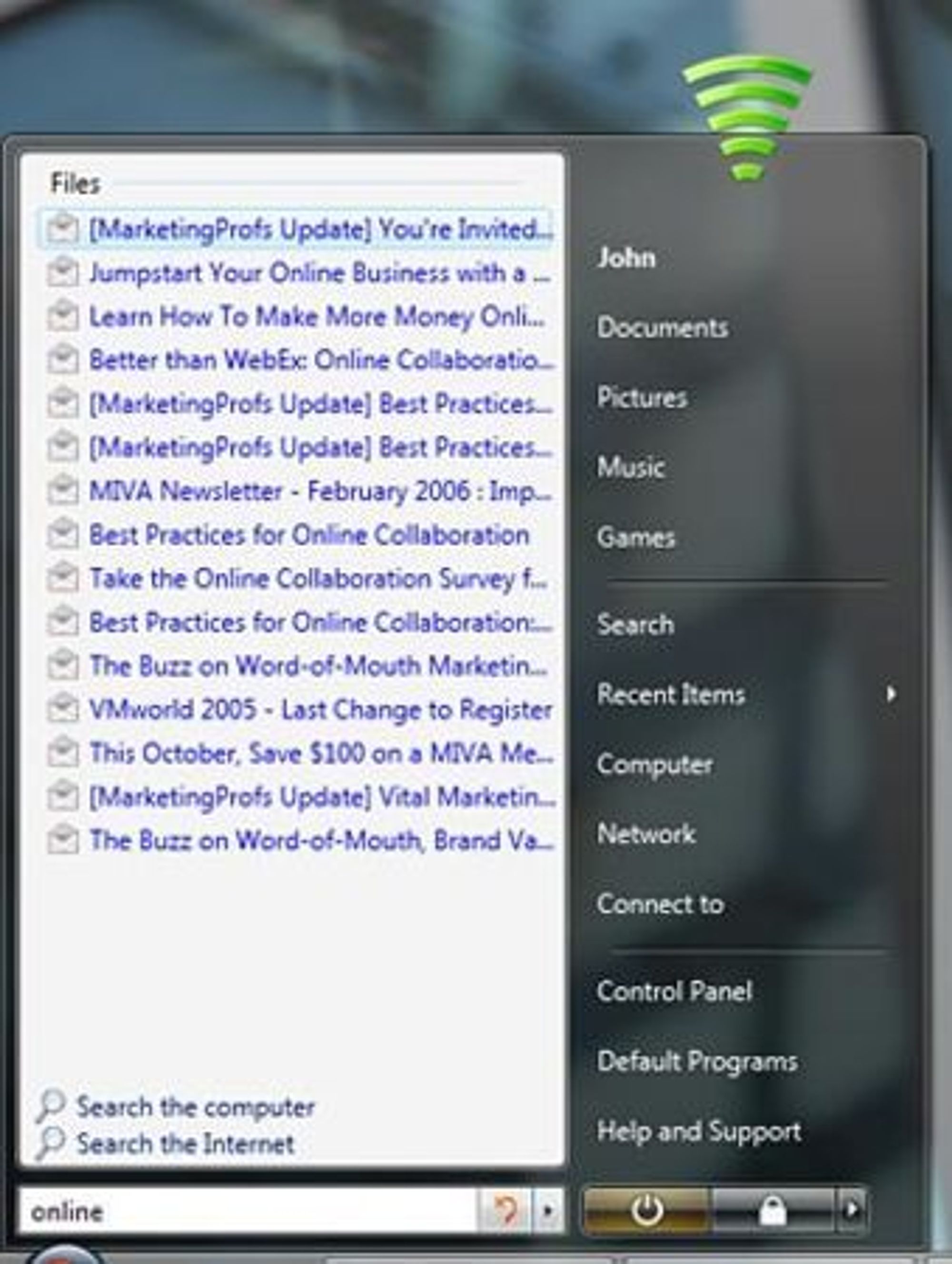
Task: Select Search in the right pane
Action: [x=635, y=624]
